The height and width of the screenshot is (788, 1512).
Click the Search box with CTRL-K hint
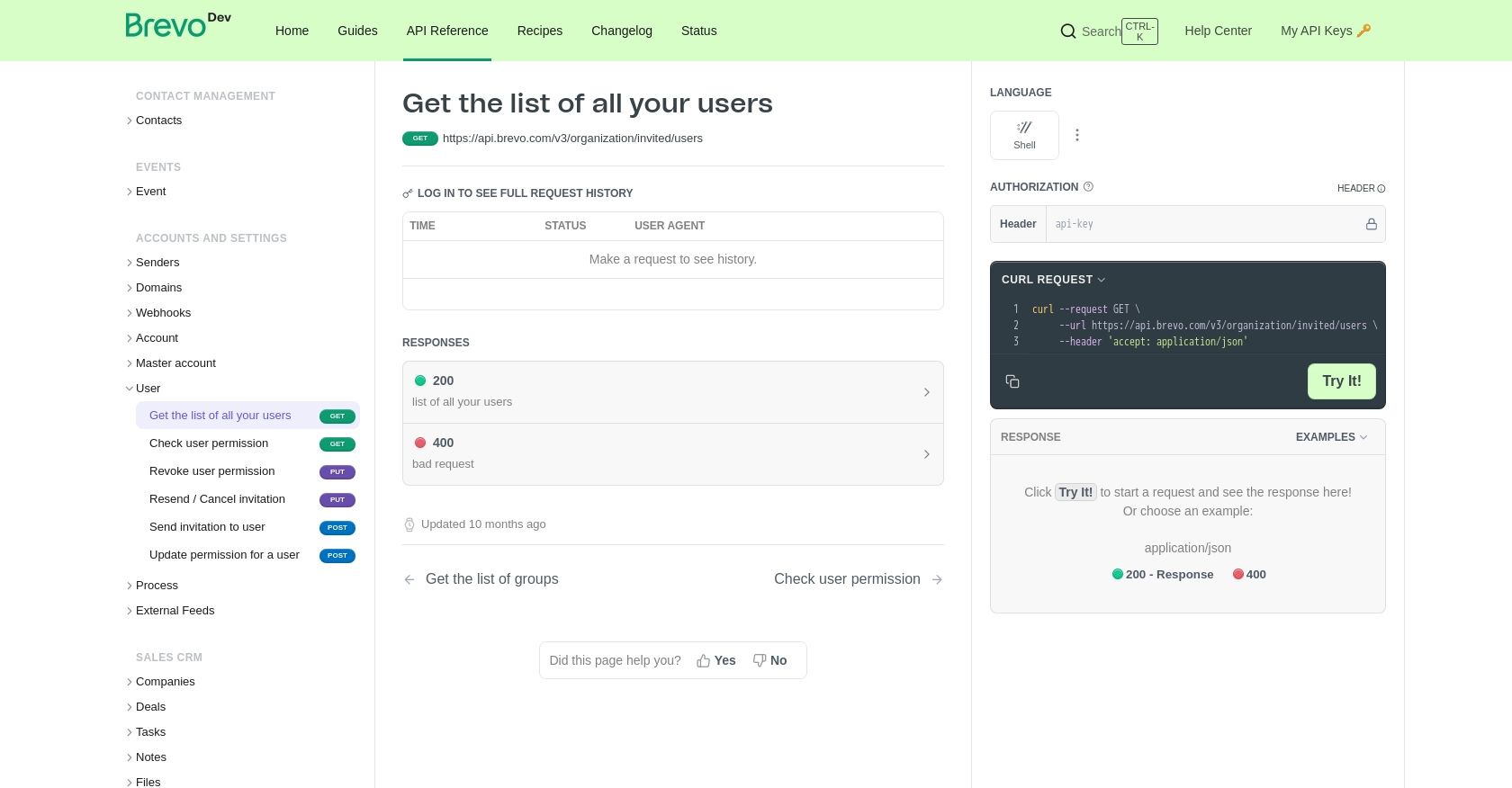(x=1109, y=31)
